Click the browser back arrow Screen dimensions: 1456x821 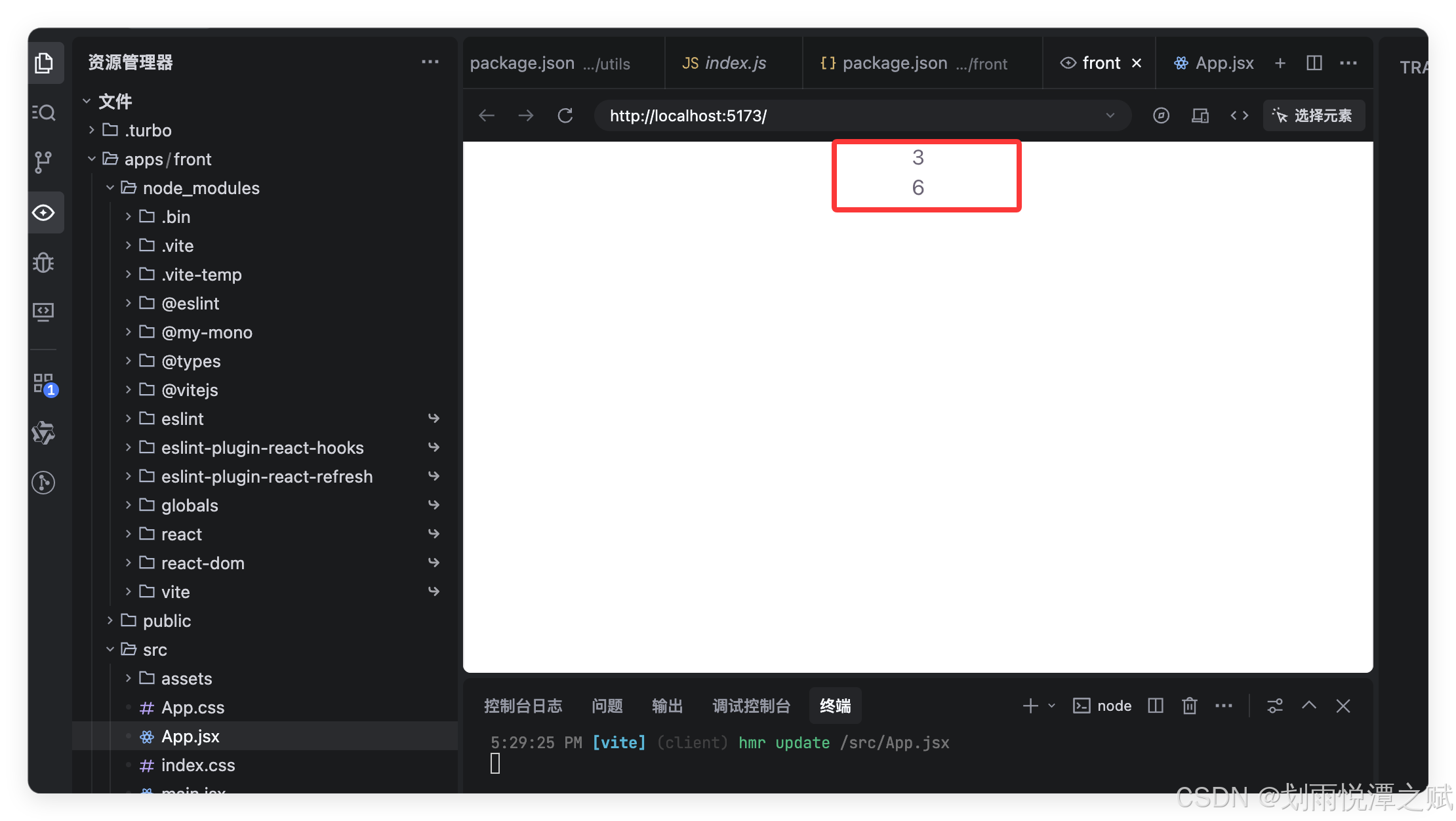click(487, 116)
